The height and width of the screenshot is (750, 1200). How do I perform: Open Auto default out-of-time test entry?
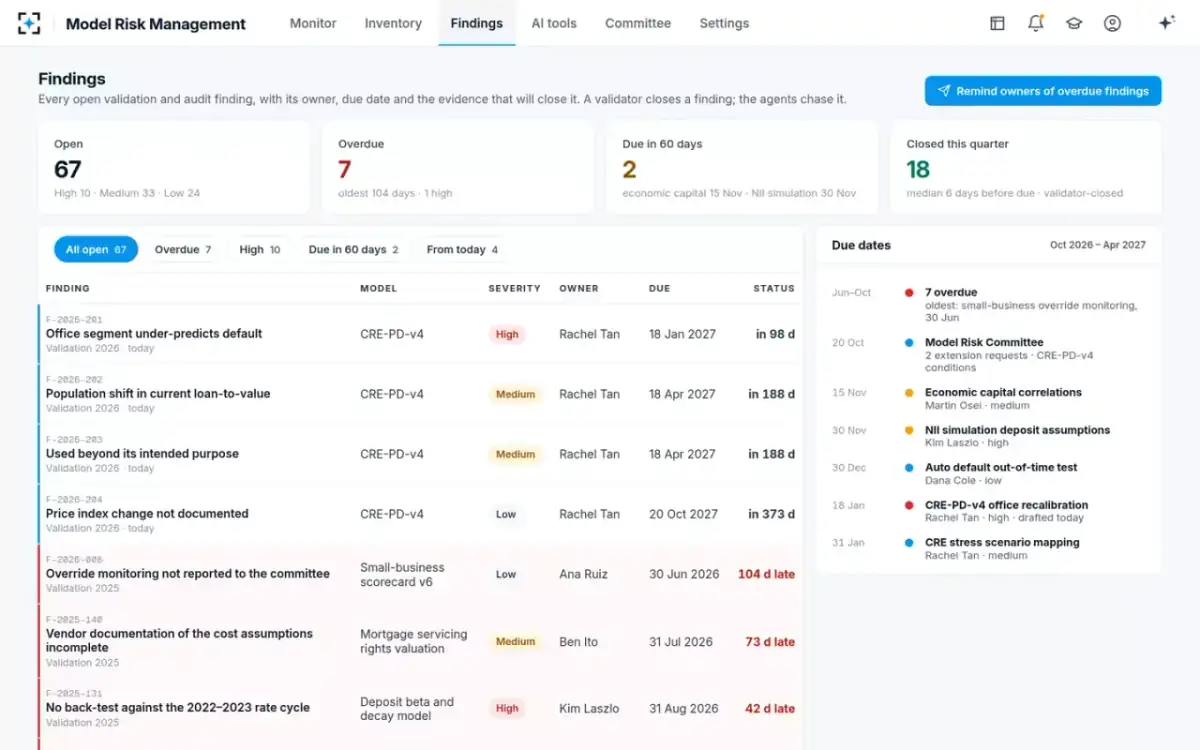pyautogui.click(x=989, y=474)
